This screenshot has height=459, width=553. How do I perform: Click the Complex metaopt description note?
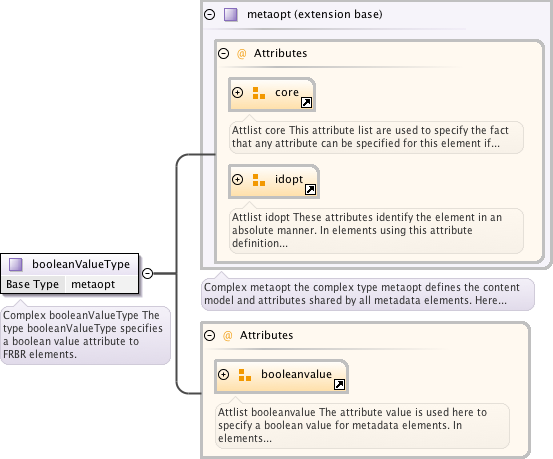368,294
